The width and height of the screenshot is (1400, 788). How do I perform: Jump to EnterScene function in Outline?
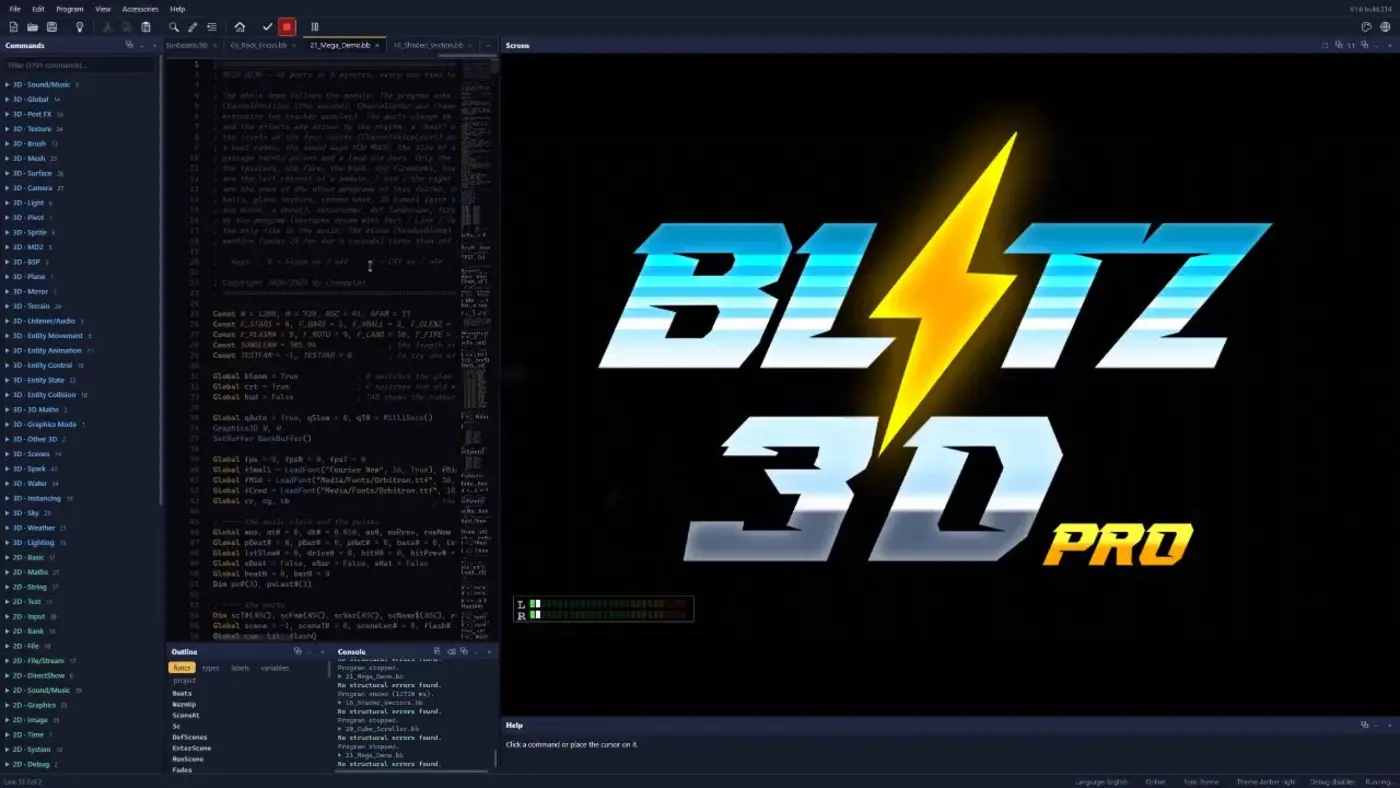pyautogui.click(x=191, y=748)
